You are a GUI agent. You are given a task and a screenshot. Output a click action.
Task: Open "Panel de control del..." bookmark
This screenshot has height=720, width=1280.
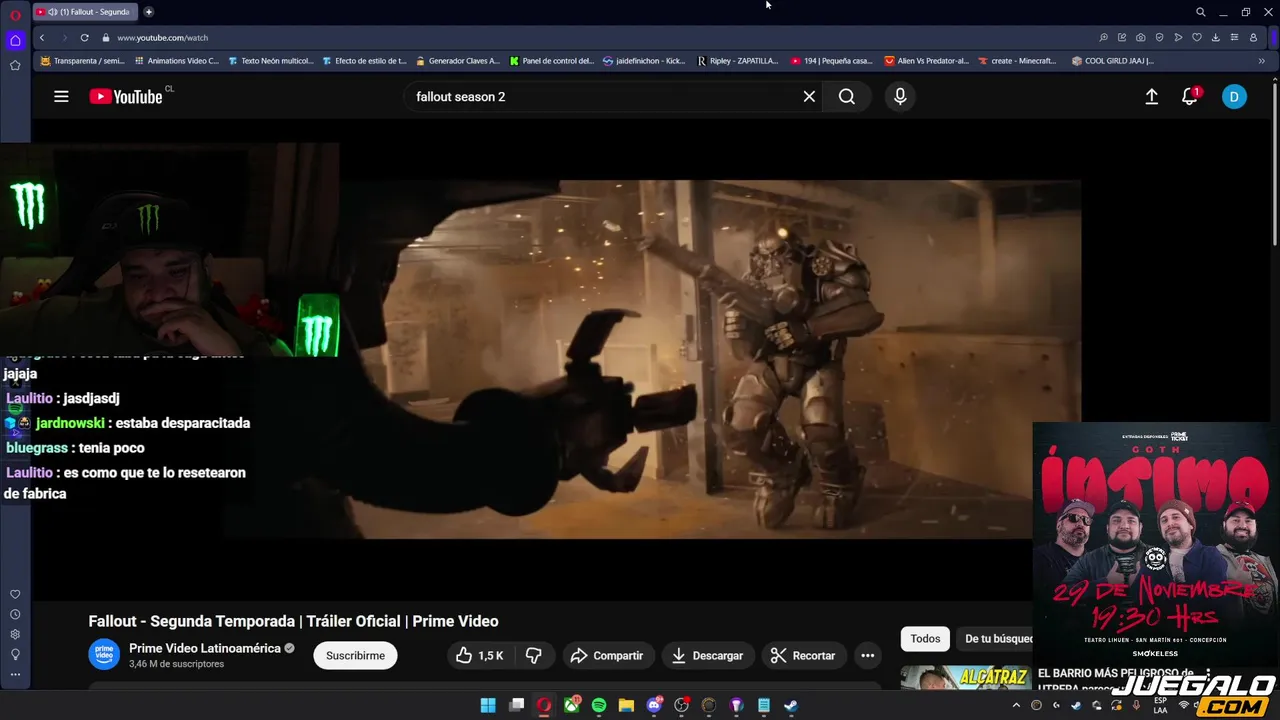(551, 61)
